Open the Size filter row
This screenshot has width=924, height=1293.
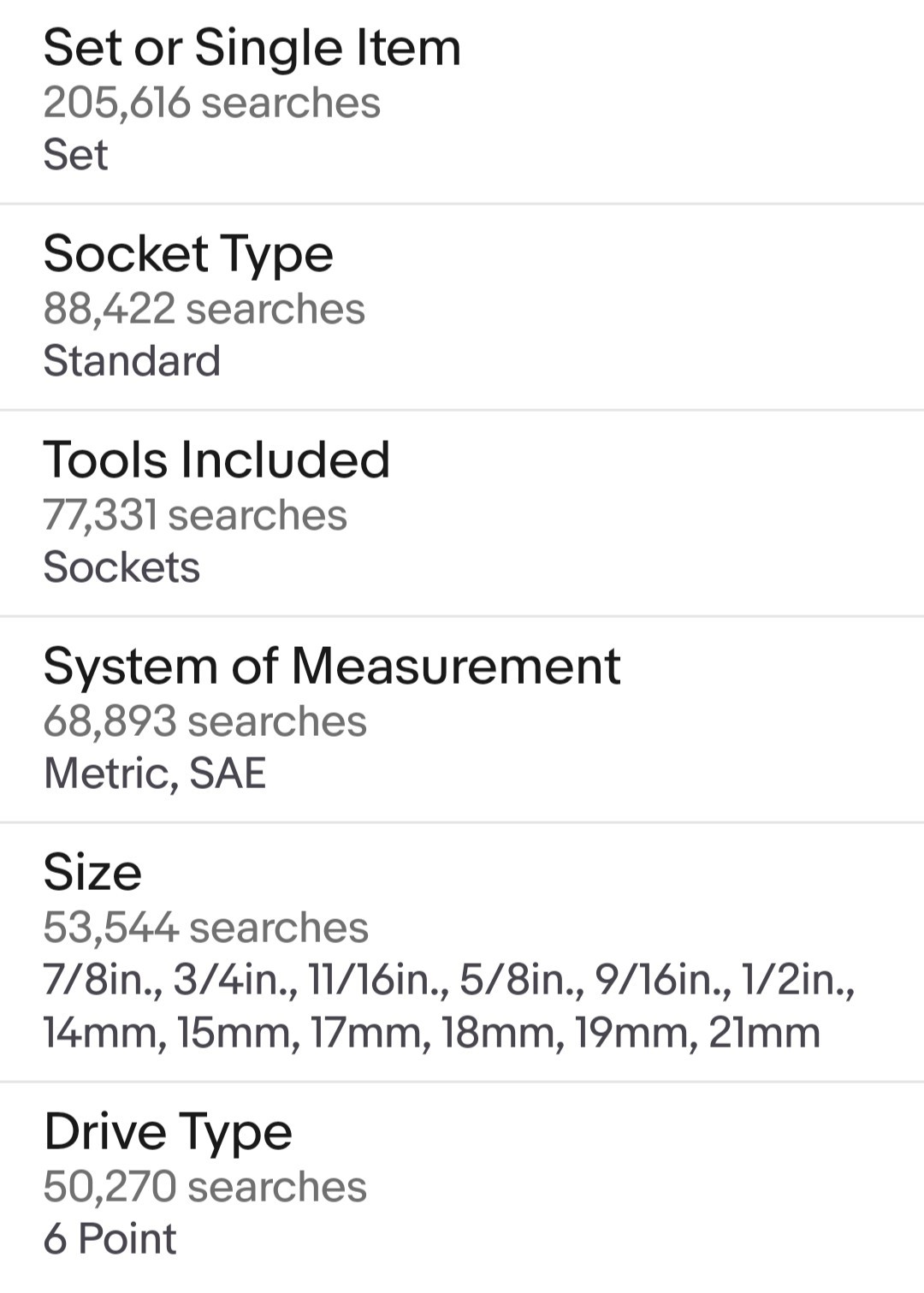click(x=462, y=952)
